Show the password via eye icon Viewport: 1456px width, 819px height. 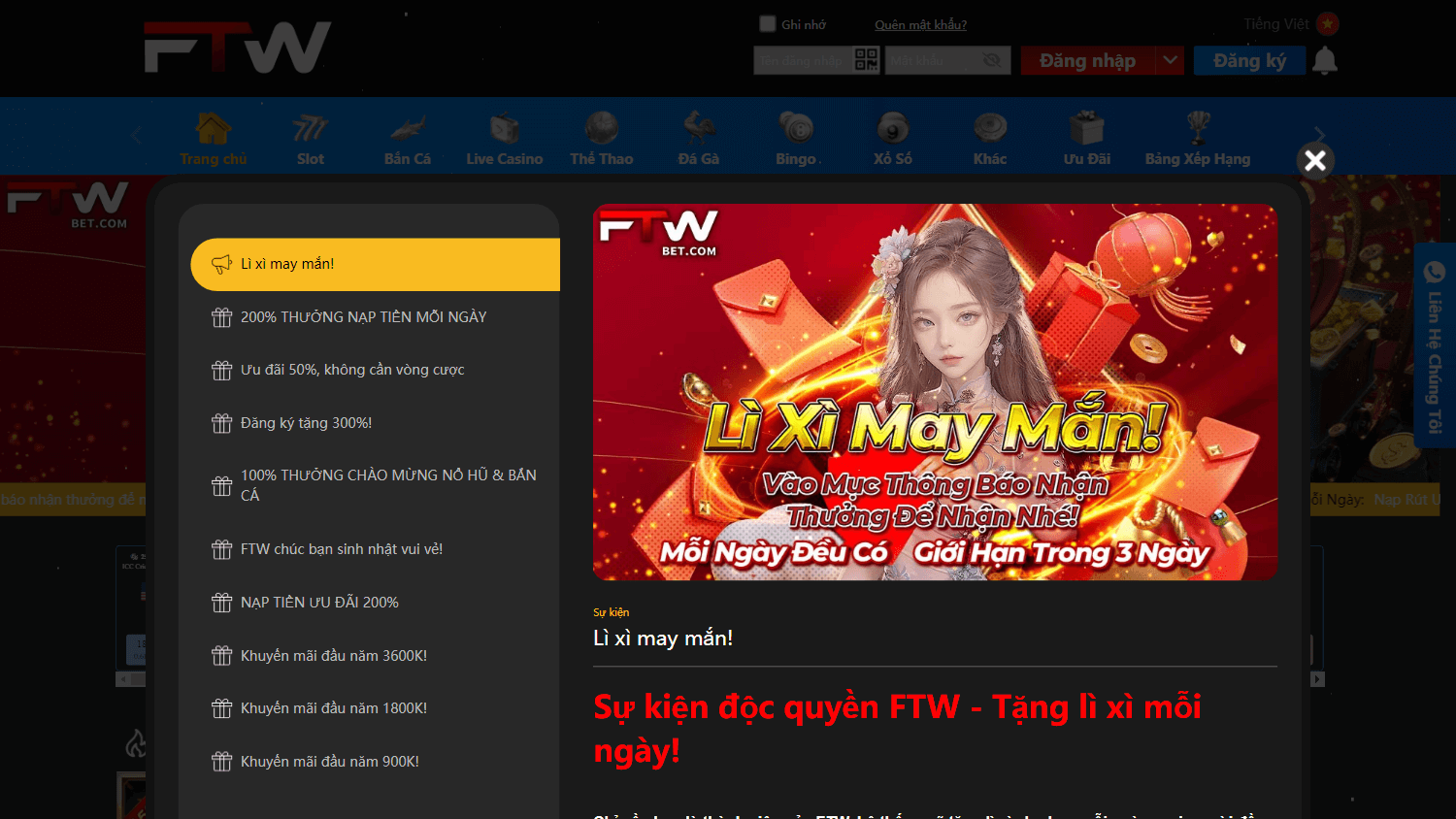pos(991,60)
